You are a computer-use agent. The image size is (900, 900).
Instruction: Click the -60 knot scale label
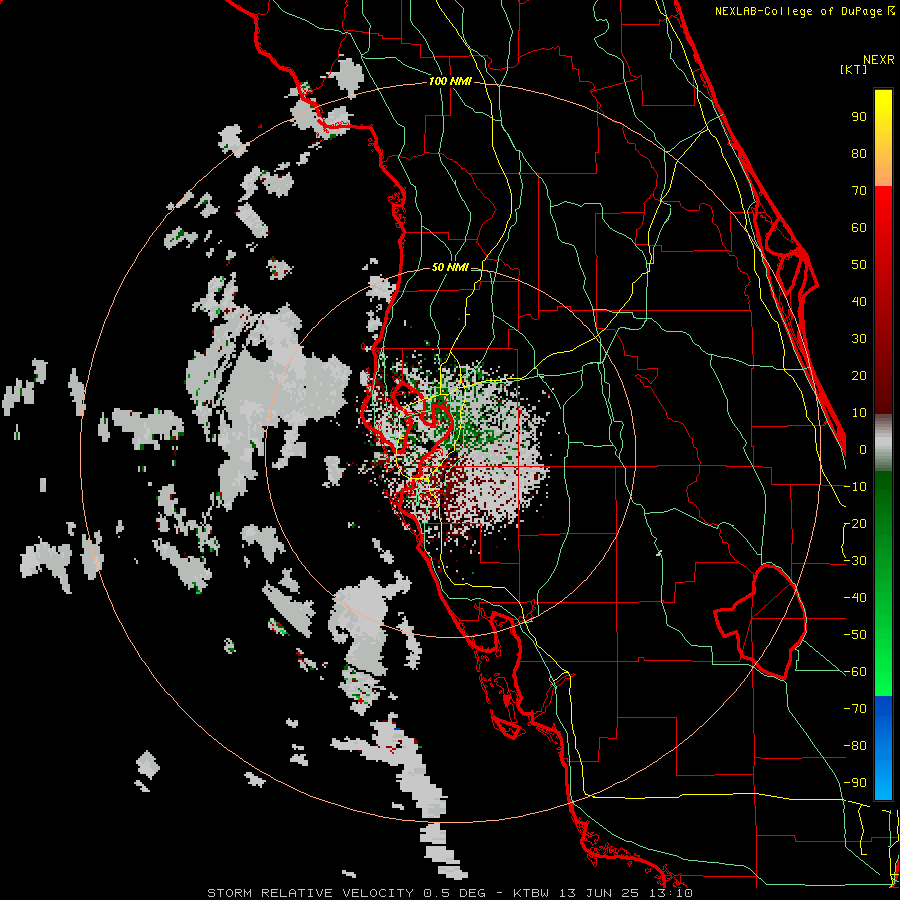click(x=855, y=672)
